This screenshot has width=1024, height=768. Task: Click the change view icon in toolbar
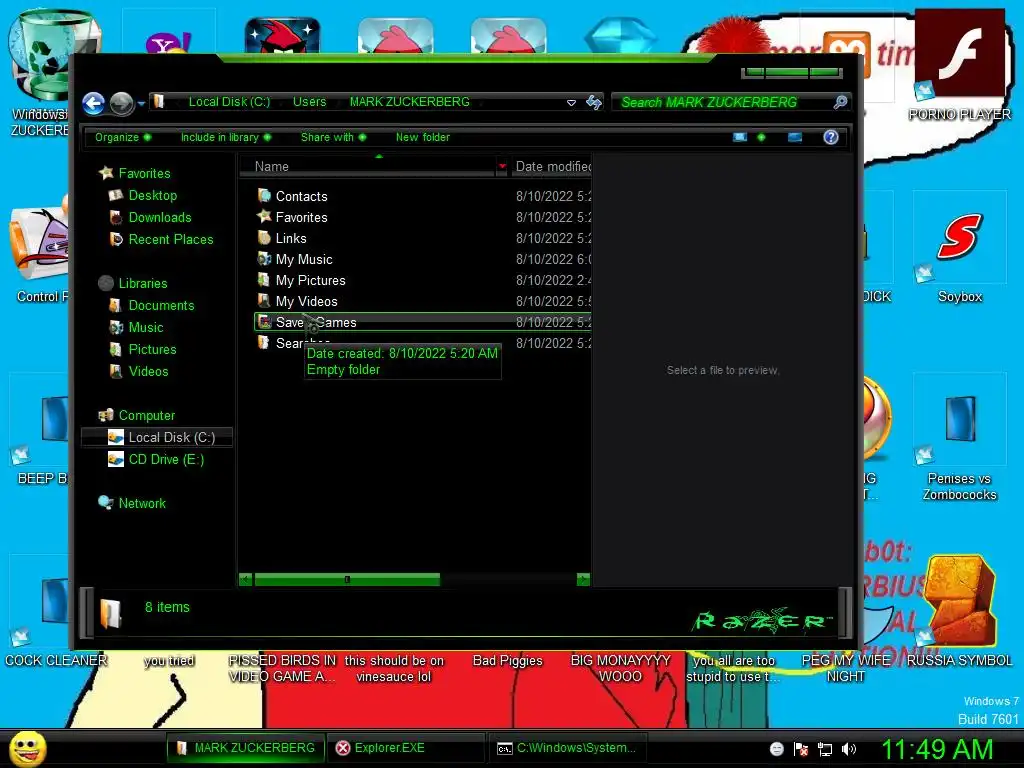pos(739,137)
